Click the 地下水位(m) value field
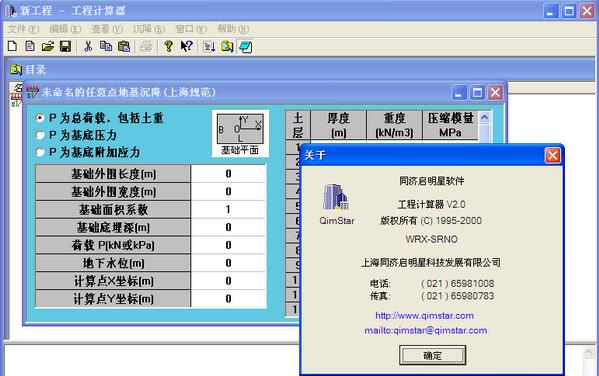 pos(228,263)
